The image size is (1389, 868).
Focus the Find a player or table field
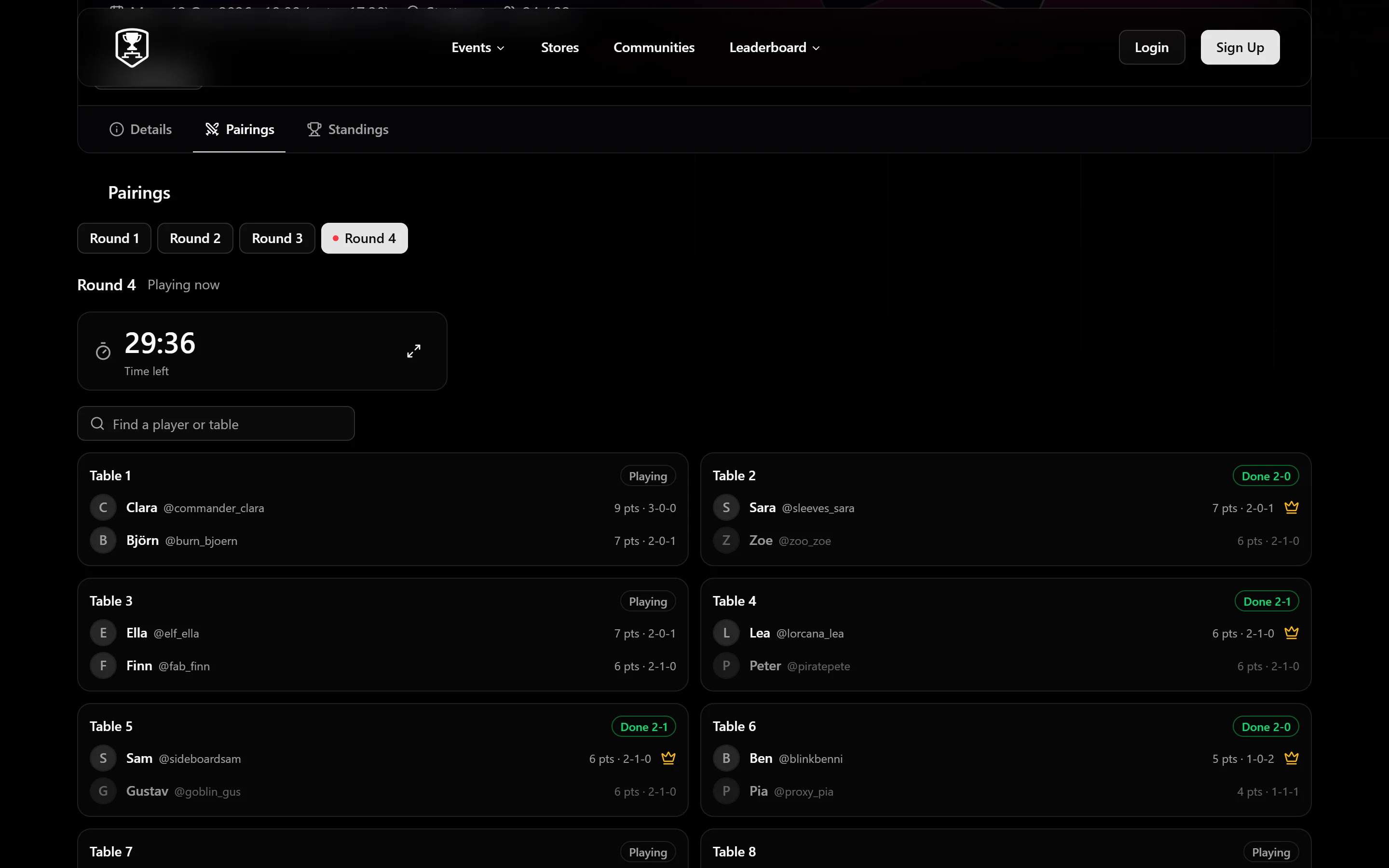(216, 424)
